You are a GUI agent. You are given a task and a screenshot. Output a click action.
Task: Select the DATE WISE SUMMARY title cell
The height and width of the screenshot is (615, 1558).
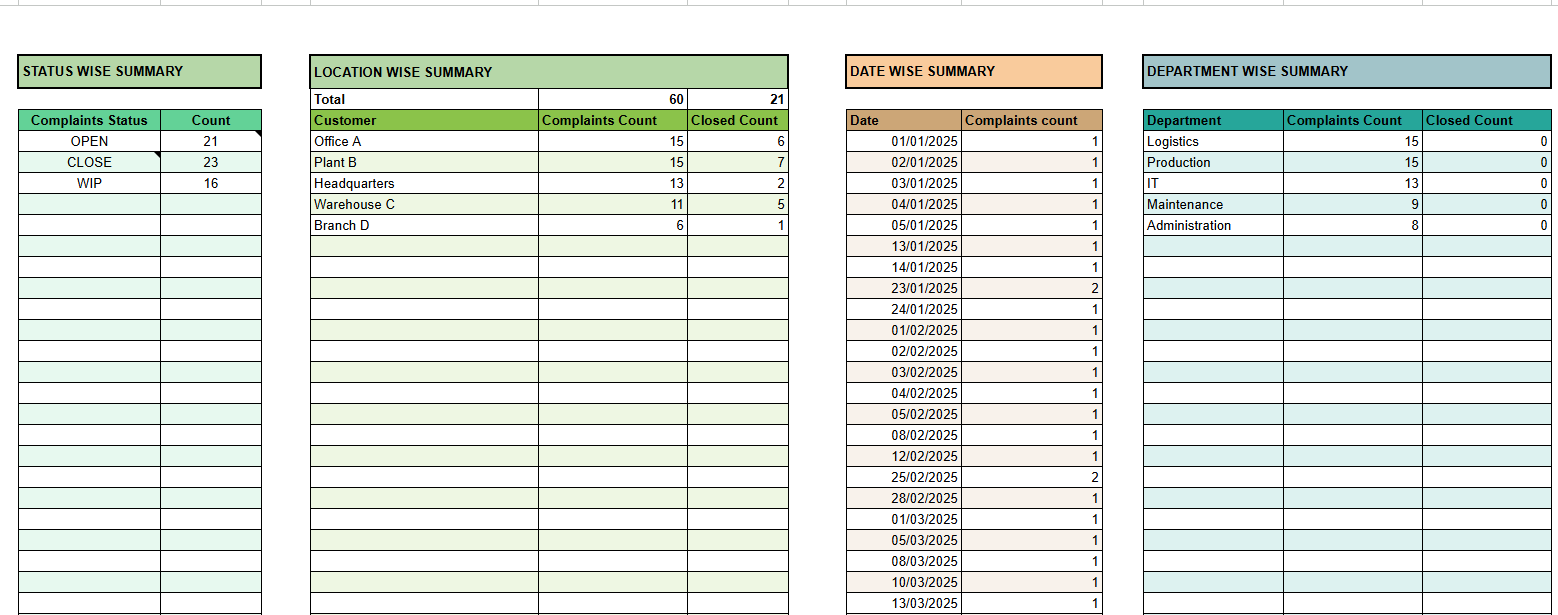point(973,72)
